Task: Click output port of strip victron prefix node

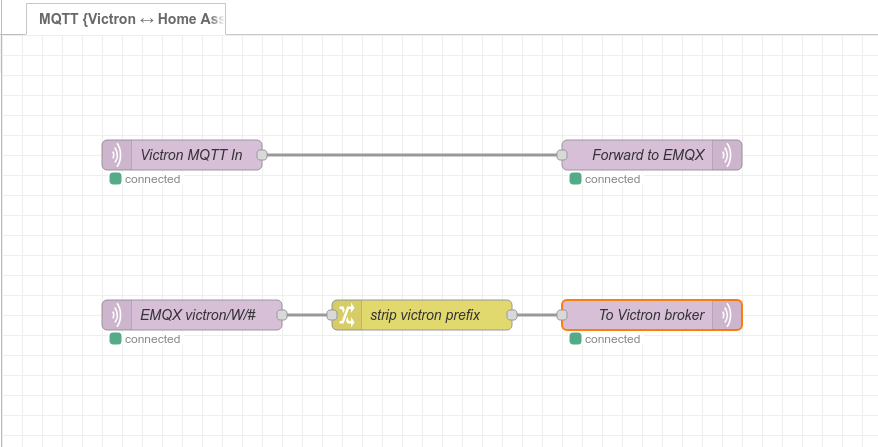Action: 512,315
